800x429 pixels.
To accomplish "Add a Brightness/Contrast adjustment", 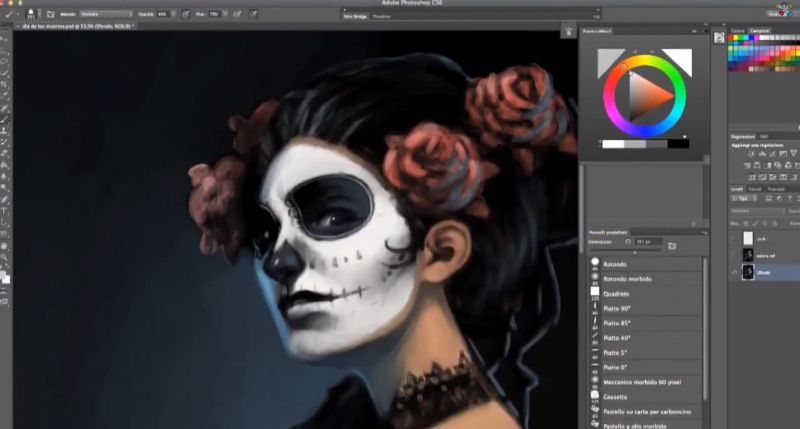I will coord(751,154).
